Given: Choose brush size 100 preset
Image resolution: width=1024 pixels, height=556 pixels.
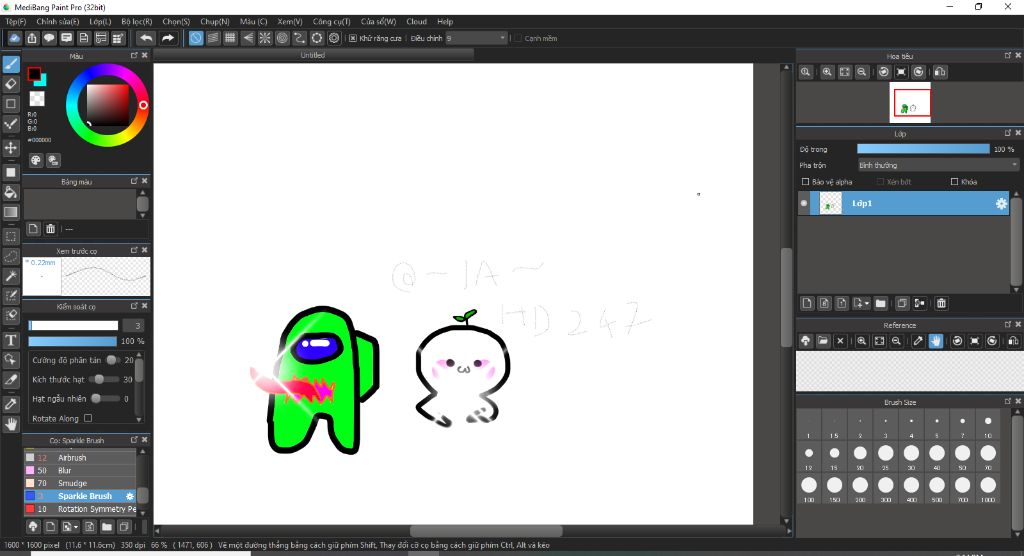Looking at the screenshot, I should pyautogui.click(x=809, y=489).
